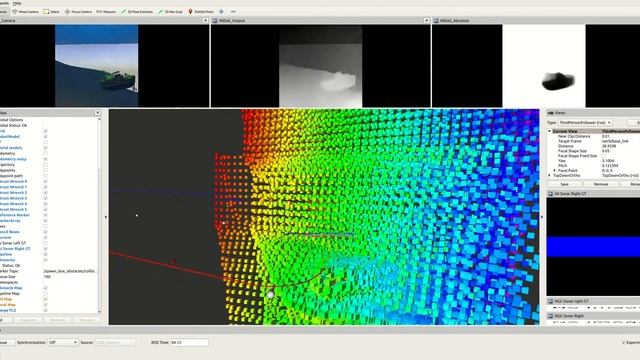The height and width of the screenshot is (360, 640).
Task: Toggle the Odometry display checkbox
Action: point(45,153)
